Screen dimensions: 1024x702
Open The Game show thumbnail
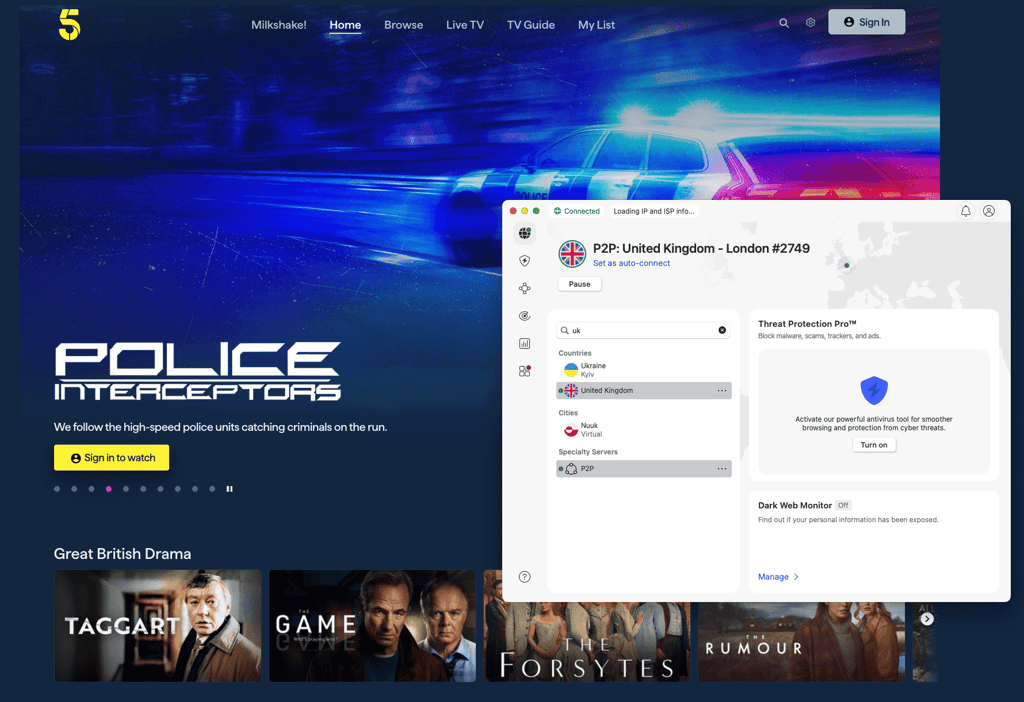372,626
